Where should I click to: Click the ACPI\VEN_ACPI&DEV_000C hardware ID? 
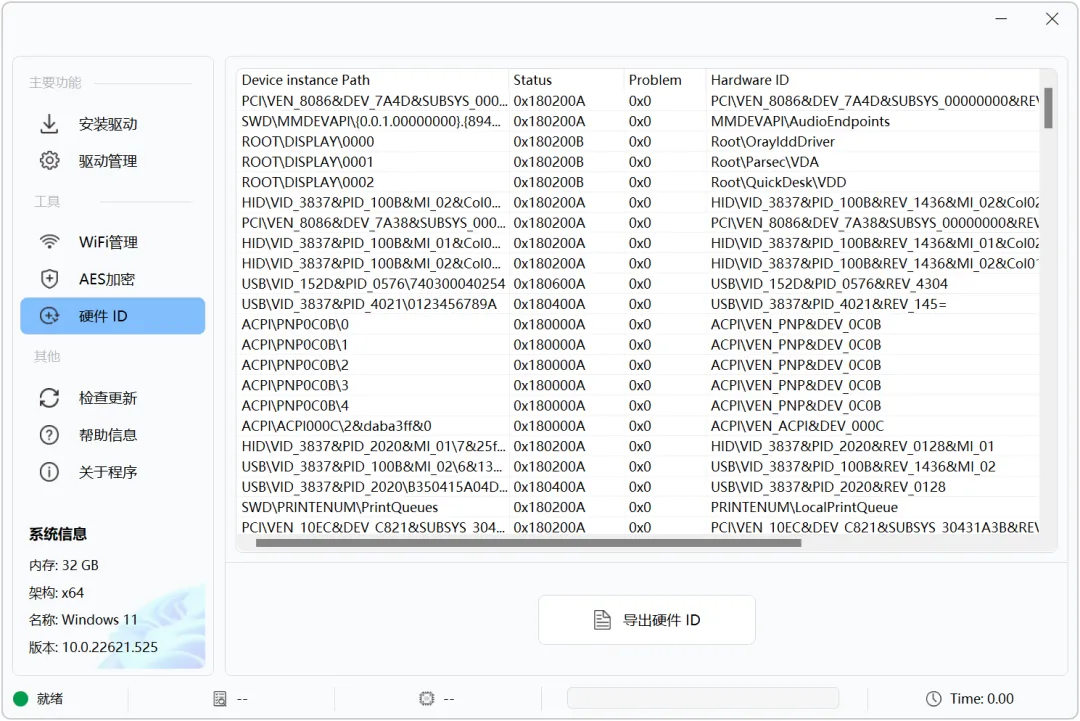(x=797, y=426)
